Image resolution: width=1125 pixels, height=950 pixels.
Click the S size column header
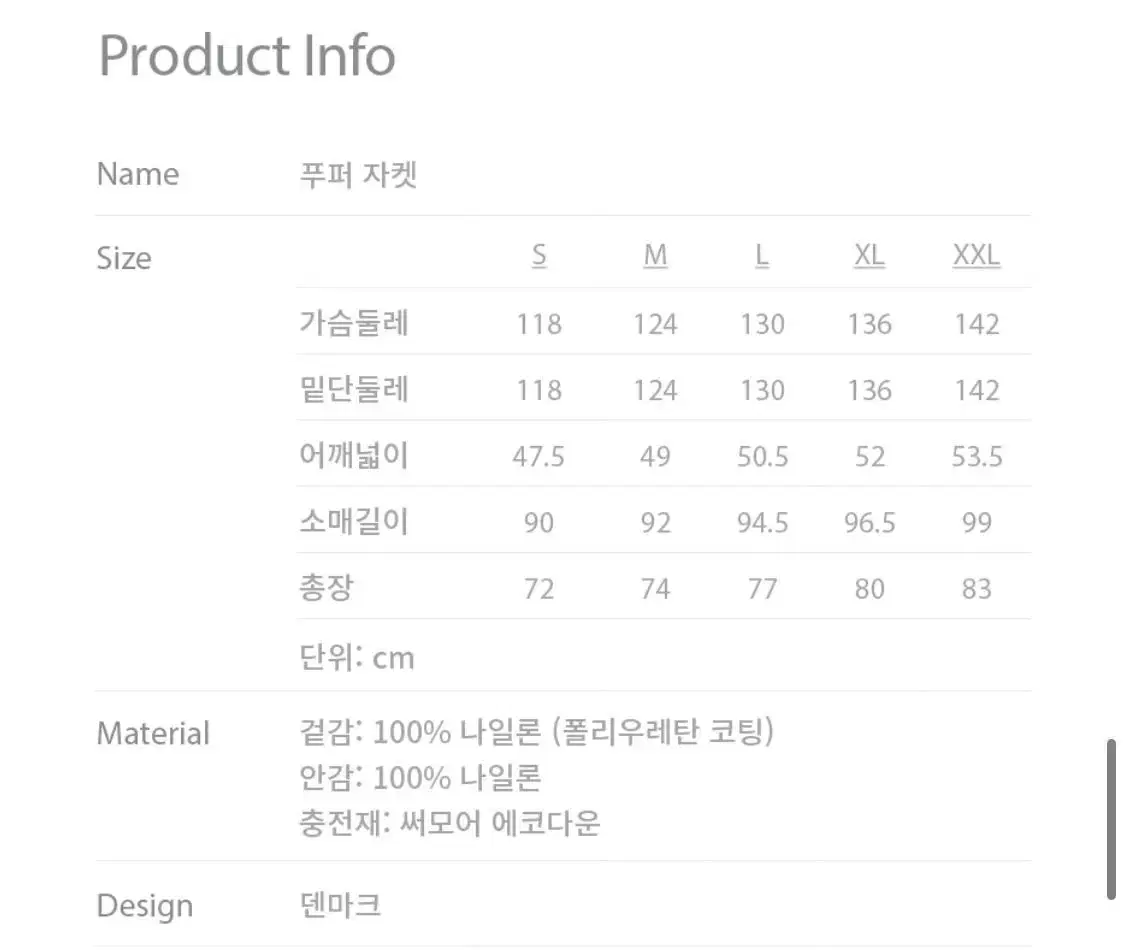539,256
